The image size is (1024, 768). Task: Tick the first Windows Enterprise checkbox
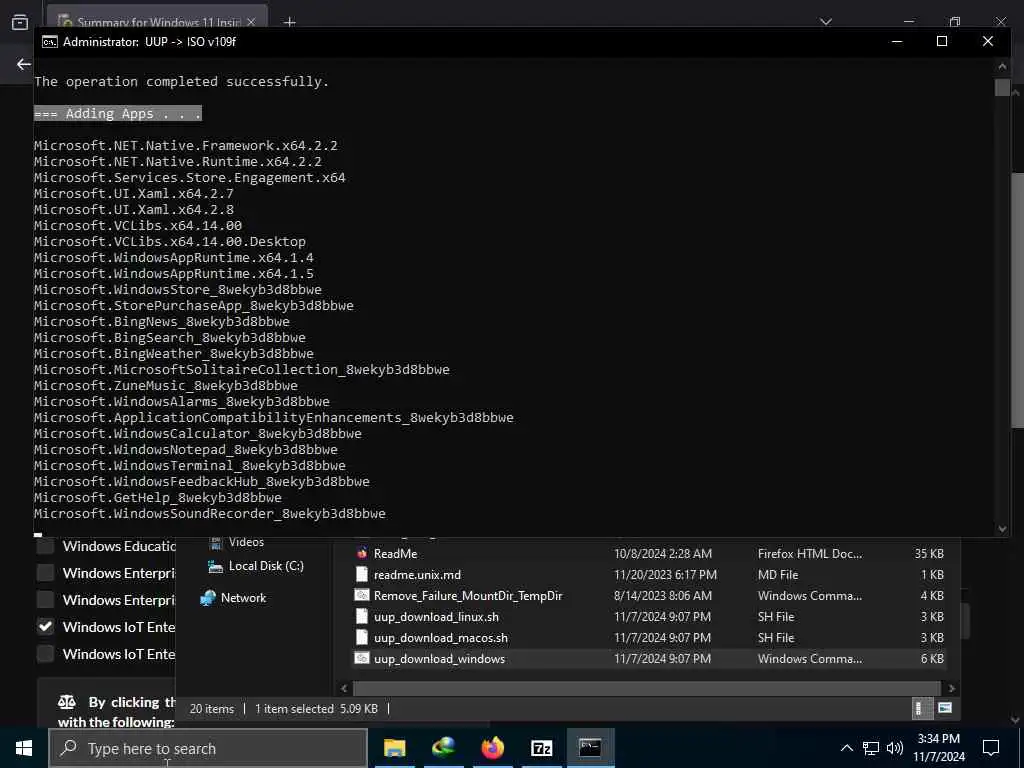[45, 573]
